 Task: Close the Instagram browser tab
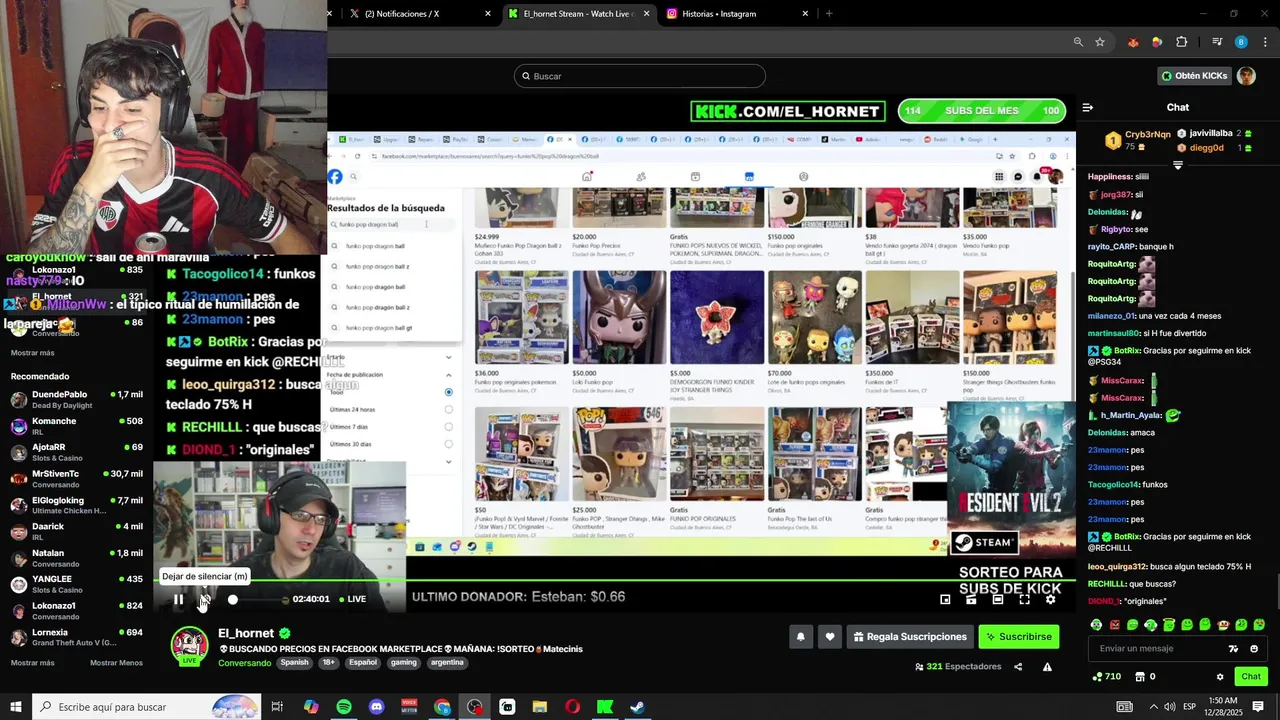(805, 14)
